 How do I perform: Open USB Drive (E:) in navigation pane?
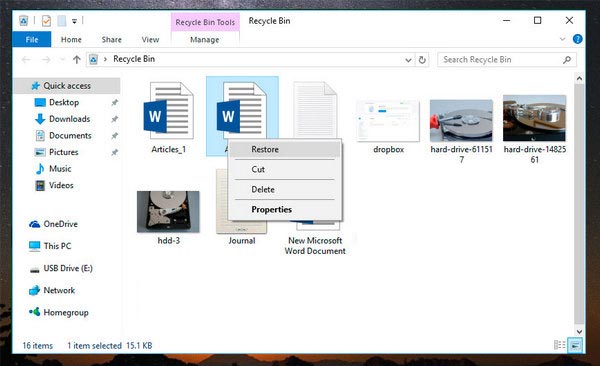[x=68, y=268]
